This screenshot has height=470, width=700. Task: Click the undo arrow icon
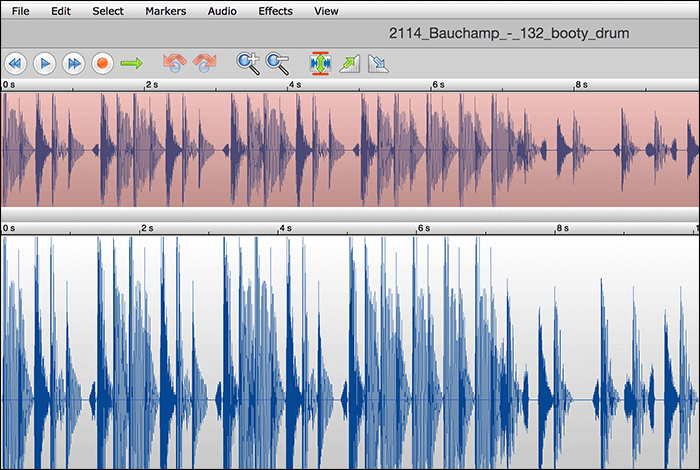coord(175,63)
